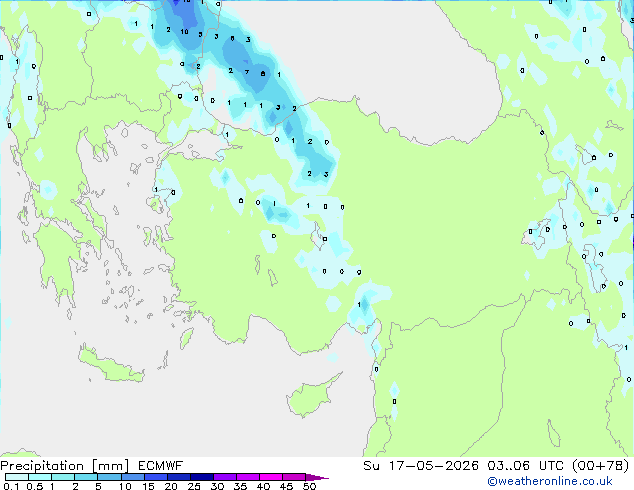Pick the legend swatch between 2 and 5
This screenshot has height=490, width=634.
(x=86, y=477)
